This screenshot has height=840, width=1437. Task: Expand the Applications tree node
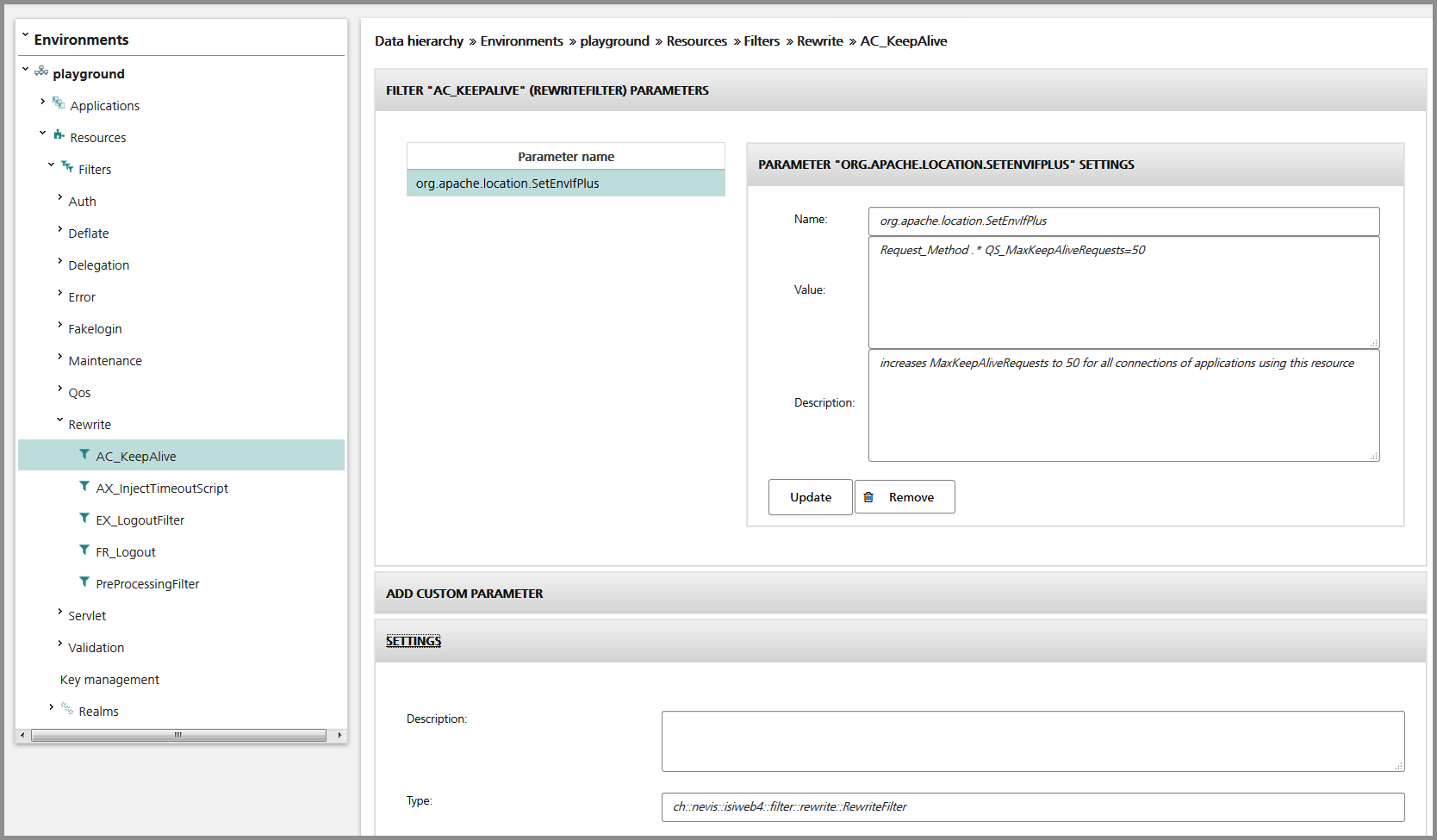coord(42,102)
